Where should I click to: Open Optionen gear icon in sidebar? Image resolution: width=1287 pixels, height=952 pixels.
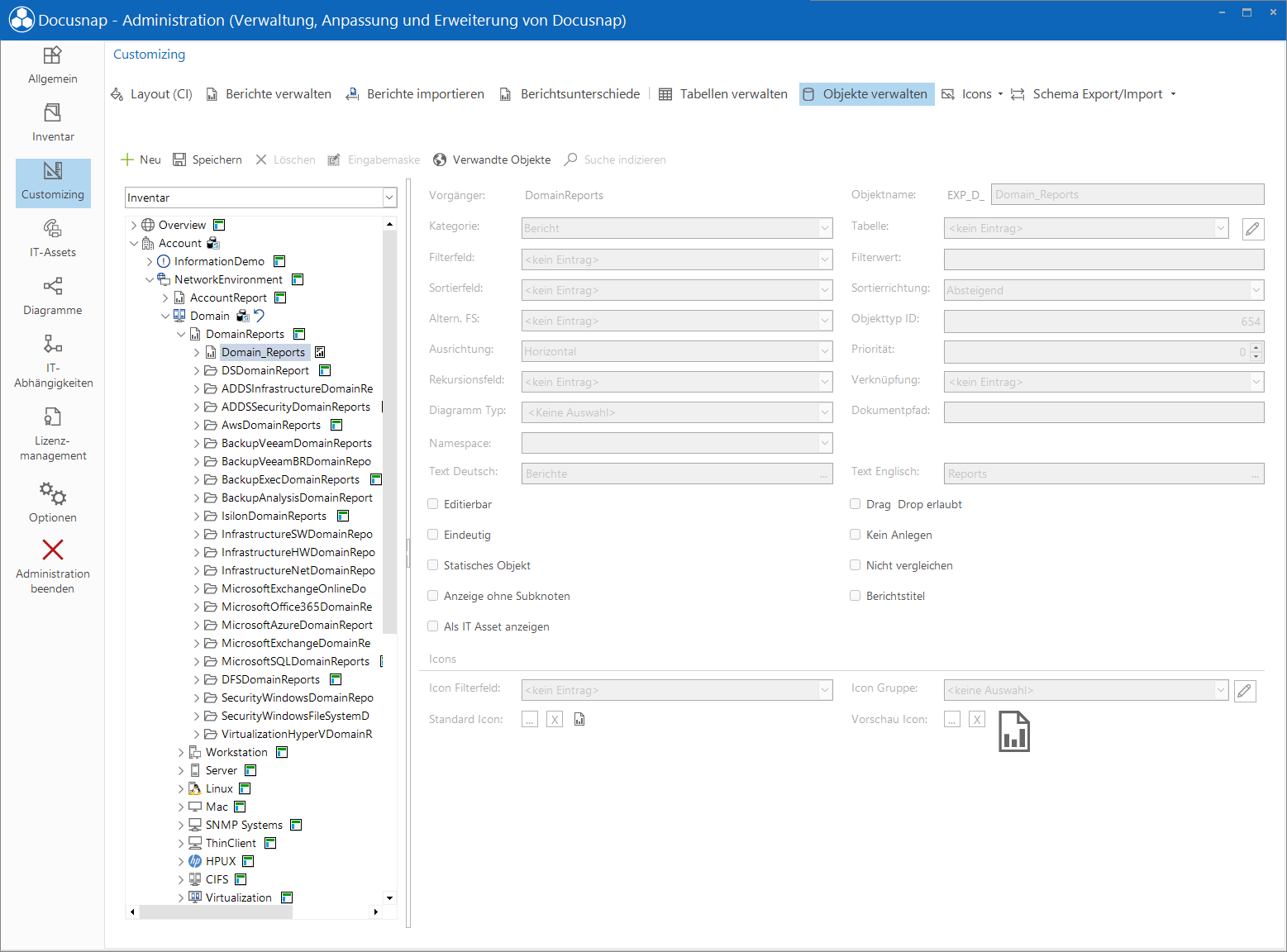click(x=53, y=493)
